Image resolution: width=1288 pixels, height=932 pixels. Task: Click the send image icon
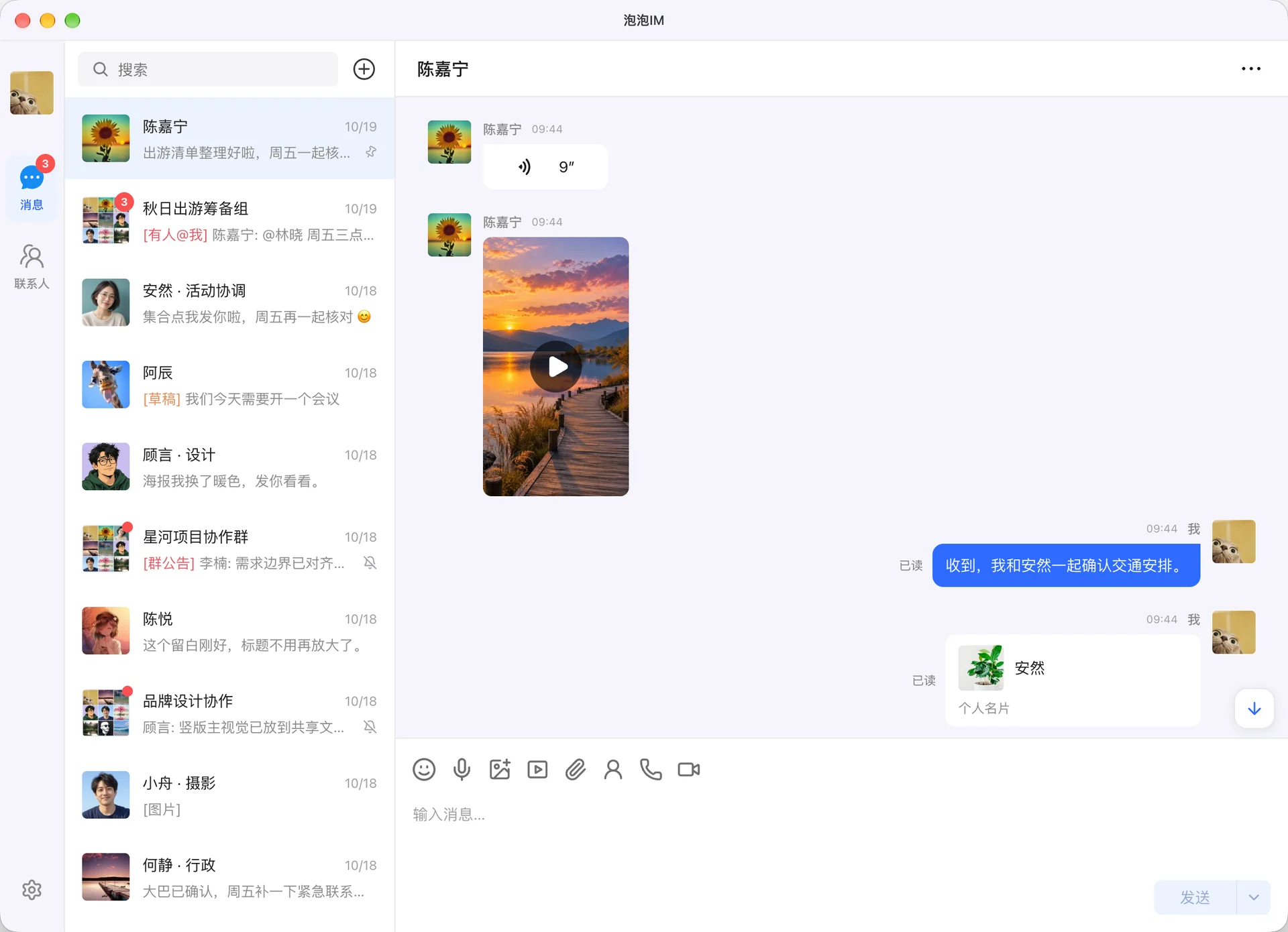pyautogui.click(x=500, y=769)
